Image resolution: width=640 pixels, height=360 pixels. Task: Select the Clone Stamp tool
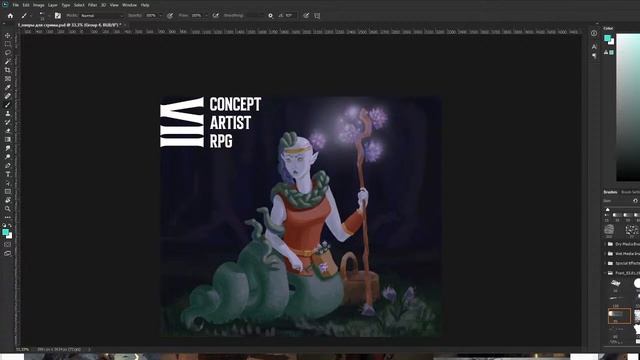(7, 113)
